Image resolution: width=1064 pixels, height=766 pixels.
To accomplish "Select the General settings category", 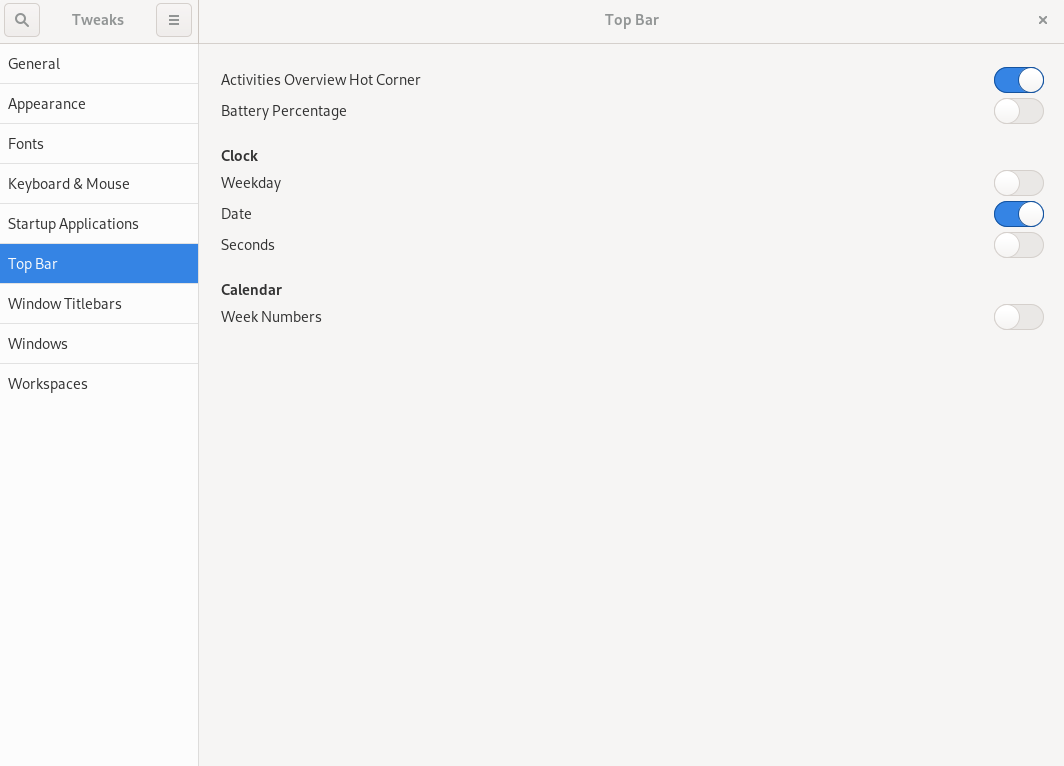I will [x=34, y=64].
